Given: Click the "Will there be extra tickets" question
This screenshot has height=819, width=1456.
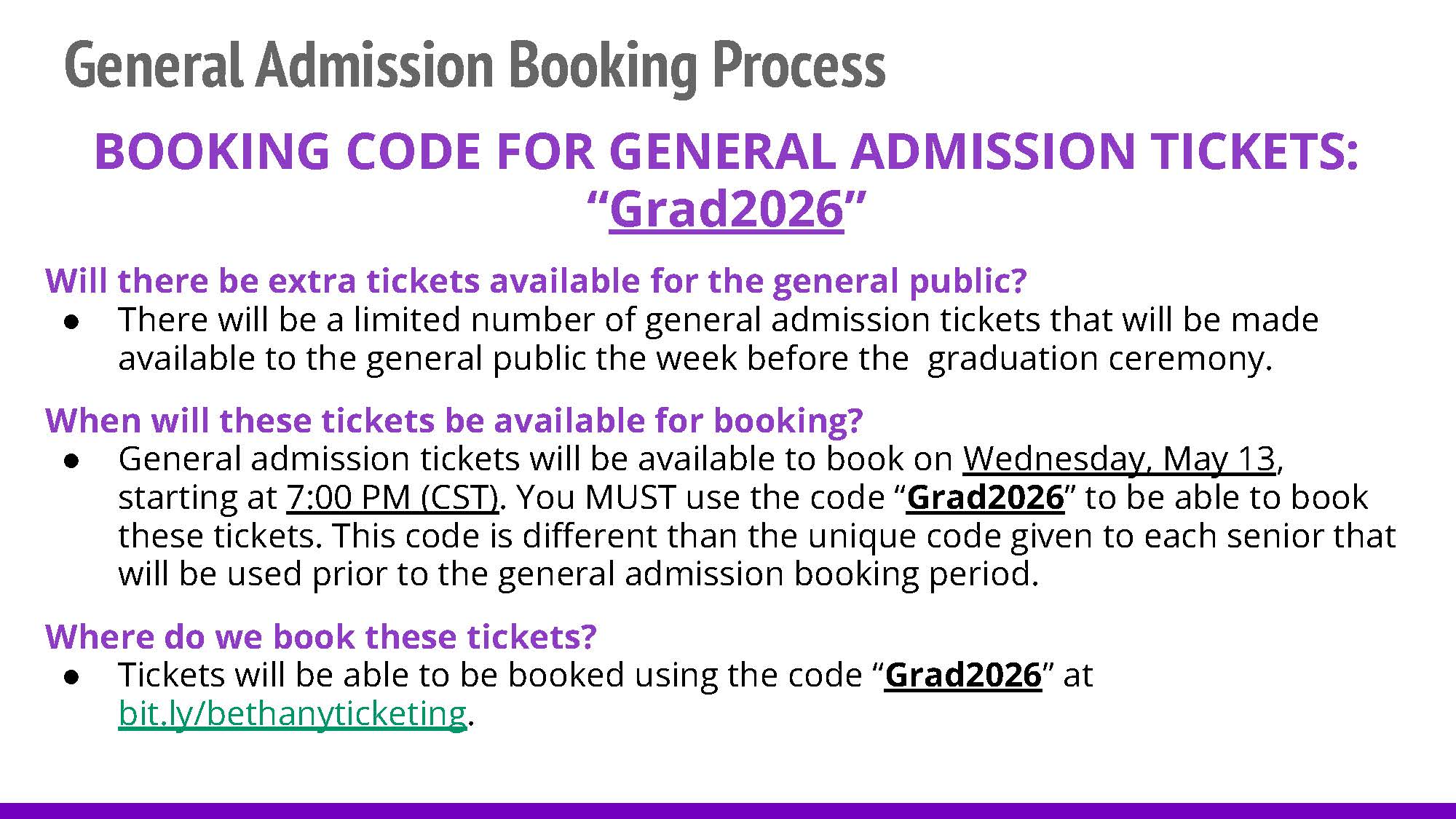Looking at the screenshot, I should tap(536, 281).
